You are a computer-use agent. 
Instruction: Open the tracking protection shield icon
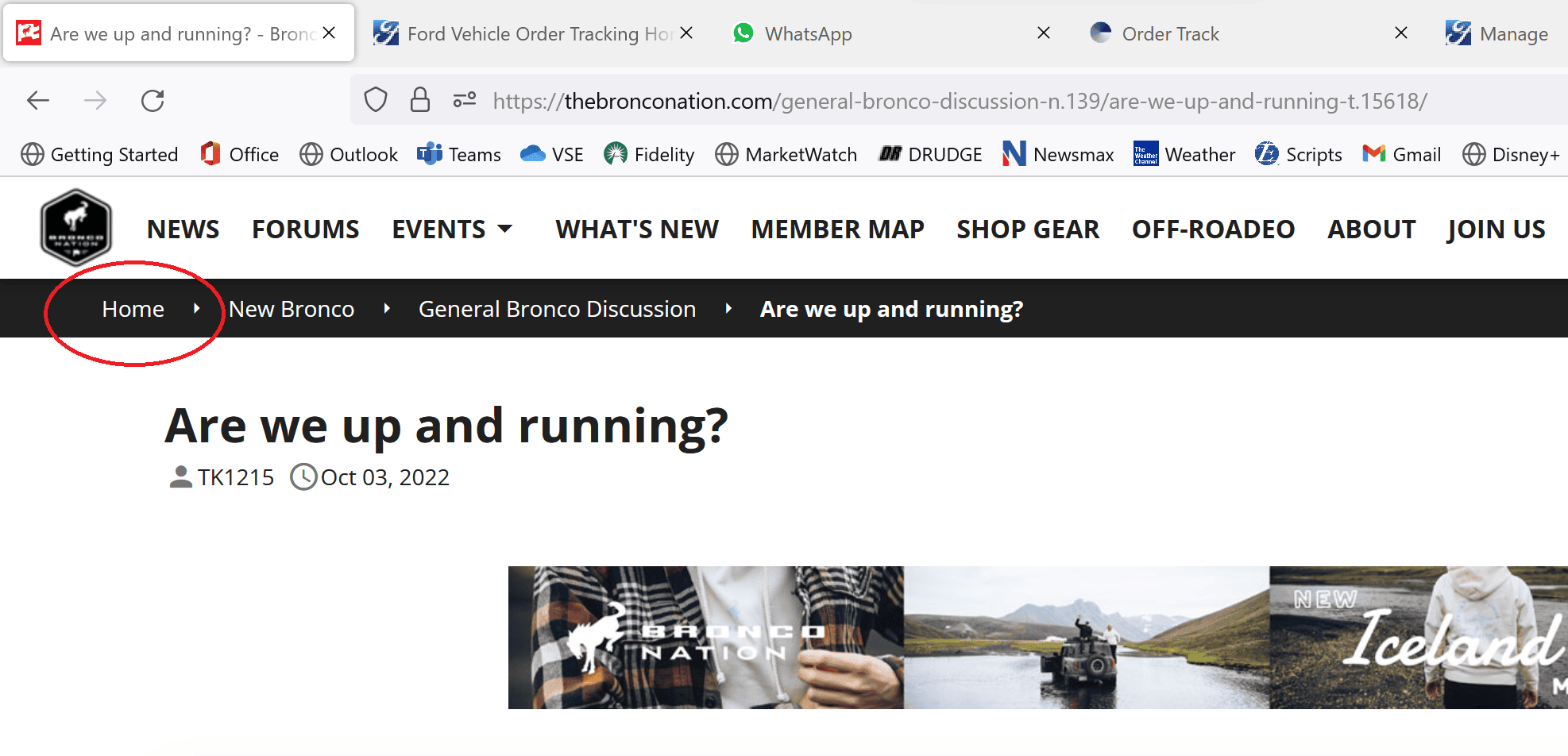point(376,100)
